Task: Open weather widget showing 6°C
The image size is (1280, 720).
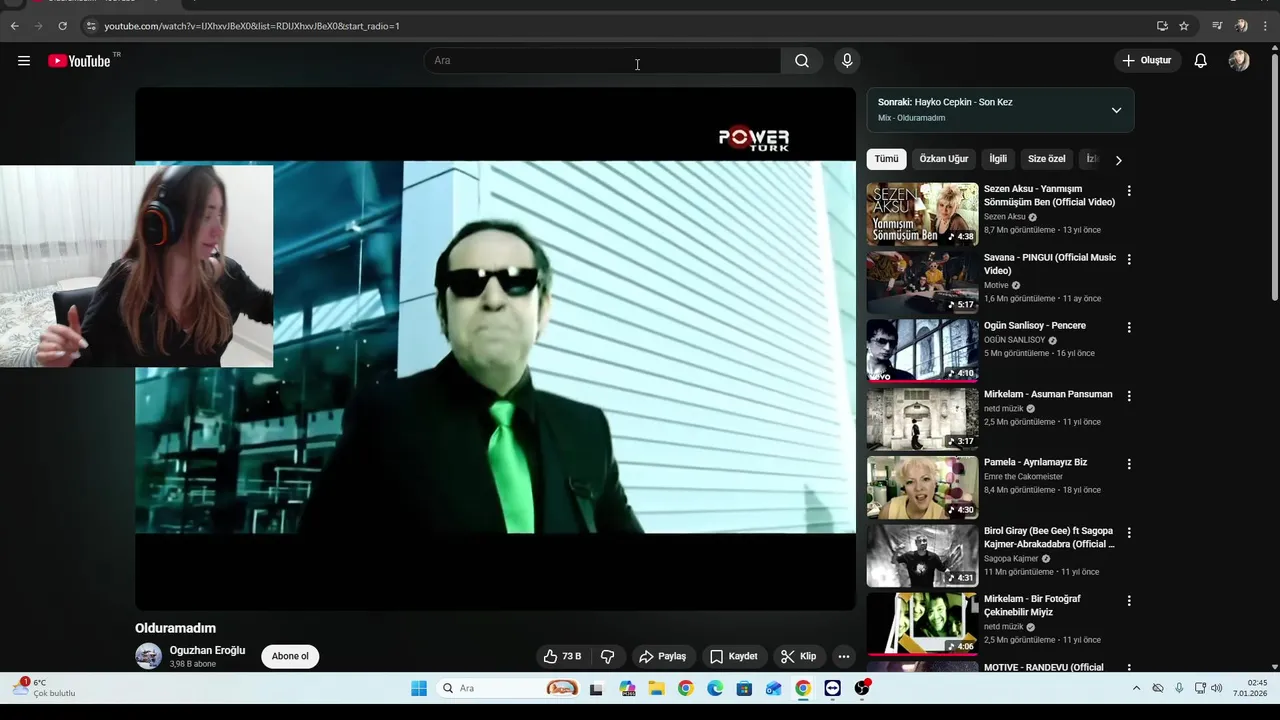Action: pyautogui.click(x=45, y=688)
